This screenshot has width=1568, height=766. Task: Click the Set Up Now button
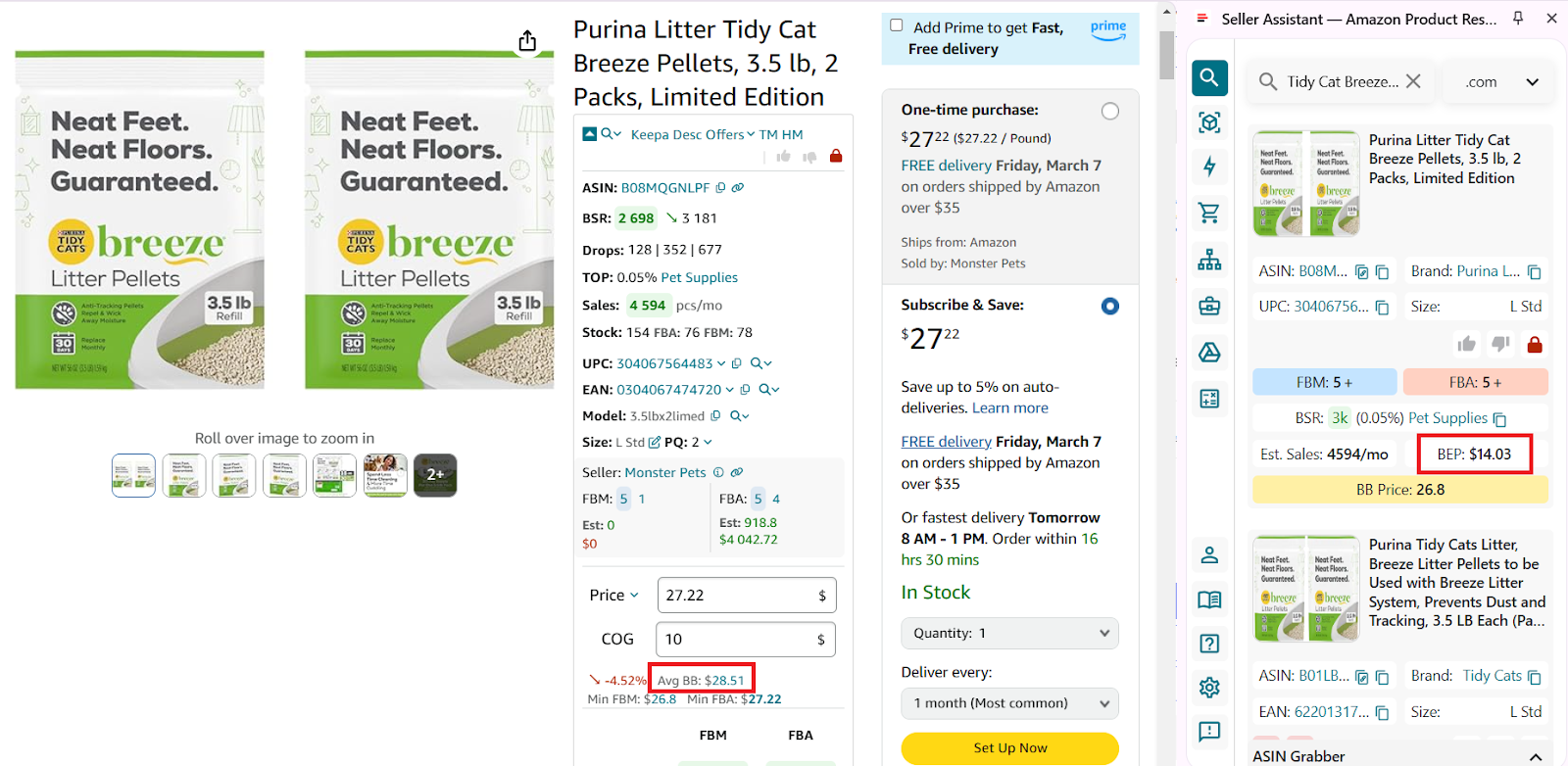[x=1008, y=747]
